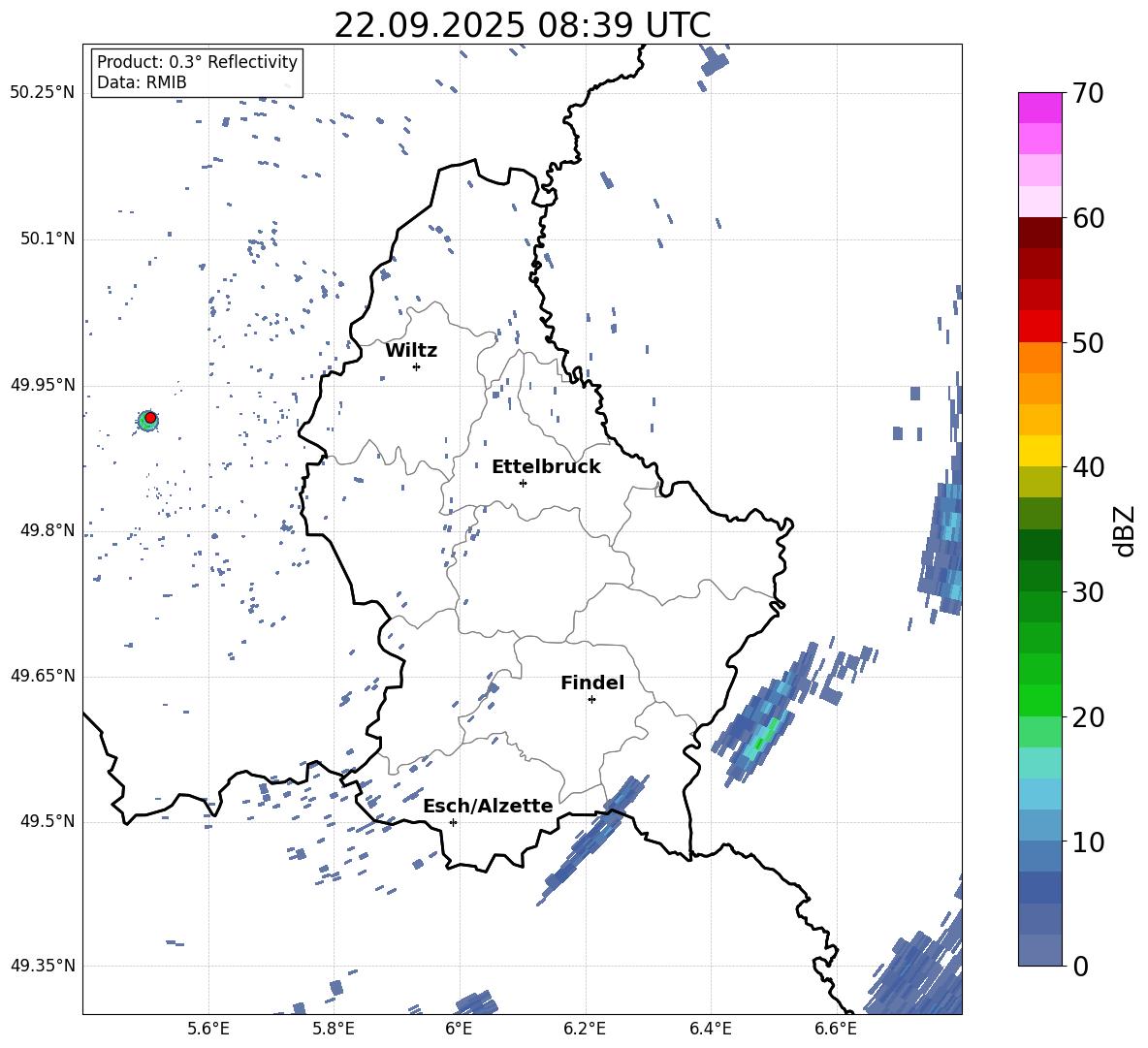Screen dimensions: 1148x1048
Task: Click the 30 tick label on colorbar
Action: click(1088, 592)
